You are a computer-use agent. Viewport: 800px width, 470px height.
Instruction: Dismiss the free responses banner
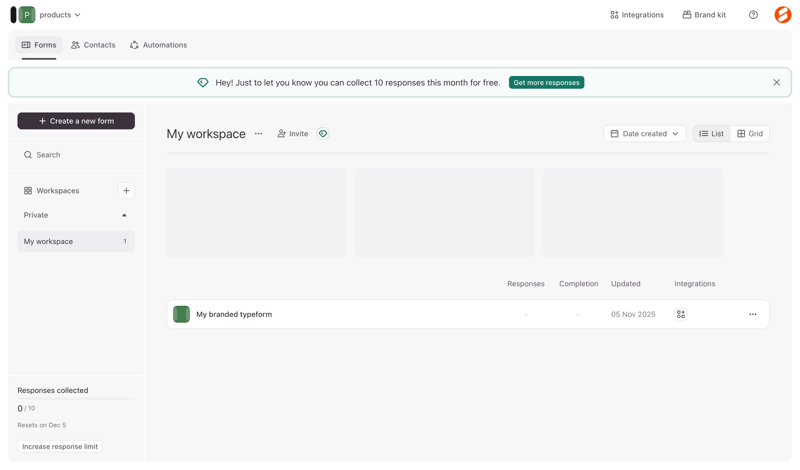coord(776,83)
